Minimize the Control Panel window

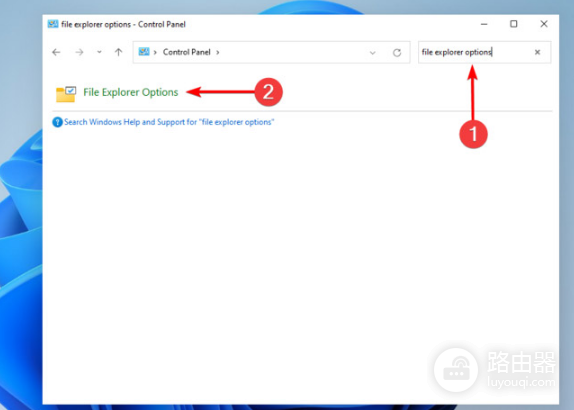[484, 24]
